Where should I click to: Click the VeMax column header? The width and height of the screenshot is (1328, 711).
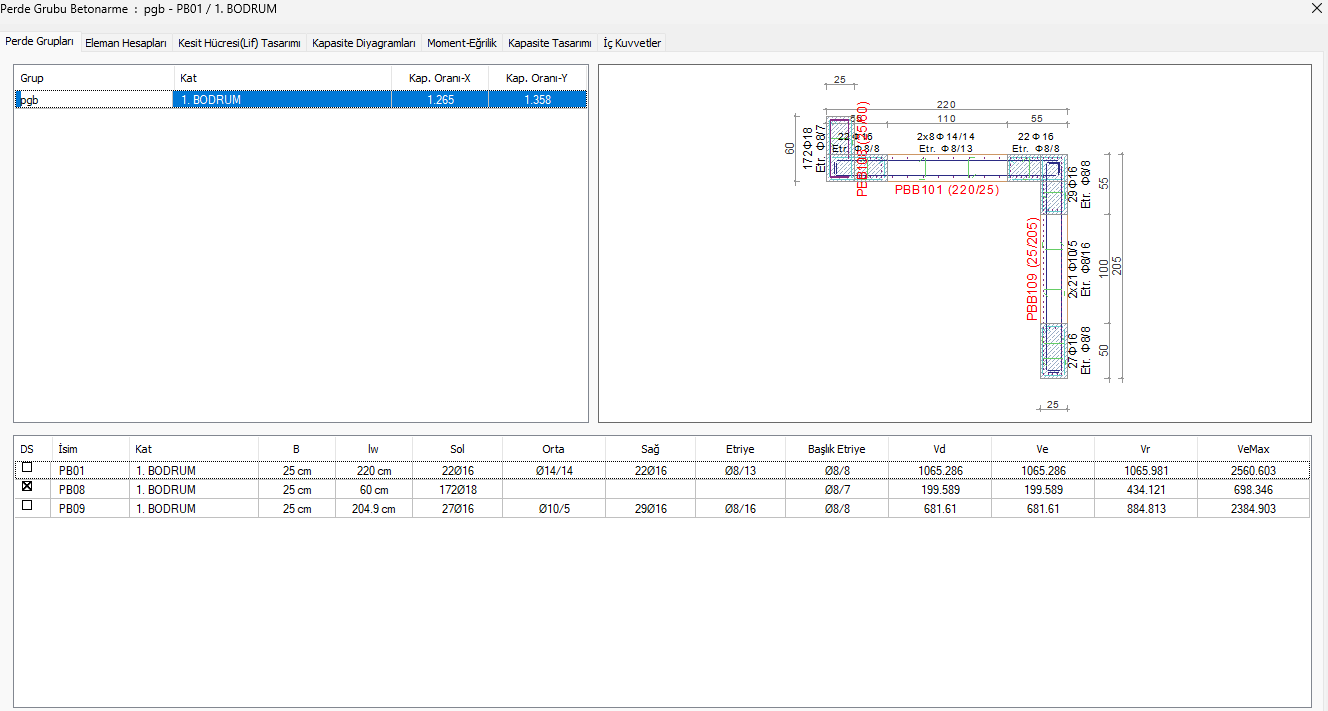click(1253, 449)
